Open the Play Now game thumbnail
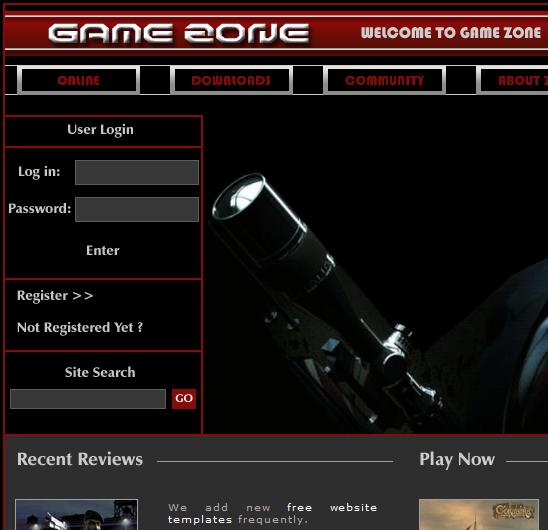This screenshot has width=548, height=530. 479,515
